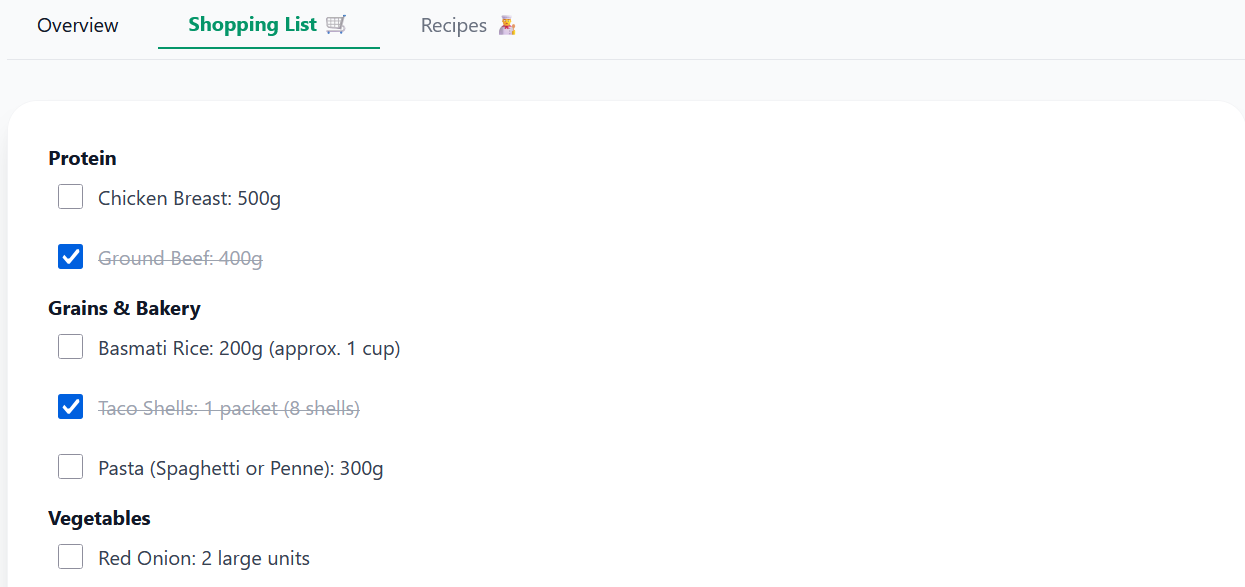1245x587 pixels.
Task: Uncheck the Taco Shells checkbox
Action: pyautogui.click(x=70, y=407)
